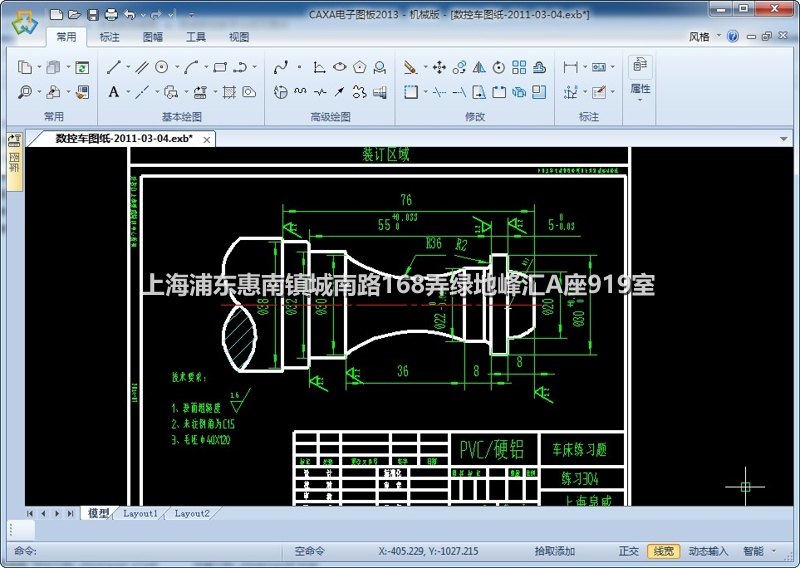The image size is (800, 568).
Task: Select the Spline curve tool
Action: [x=281, y=67]
